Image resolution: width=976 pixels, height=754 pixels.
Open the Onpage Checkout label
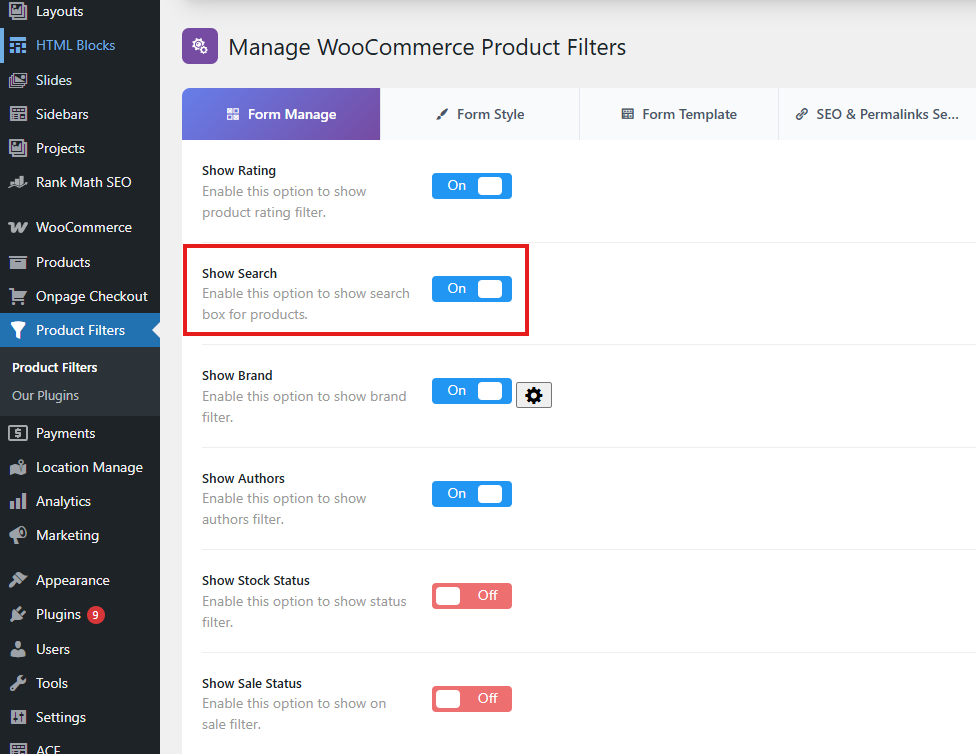tap(92, 296)
